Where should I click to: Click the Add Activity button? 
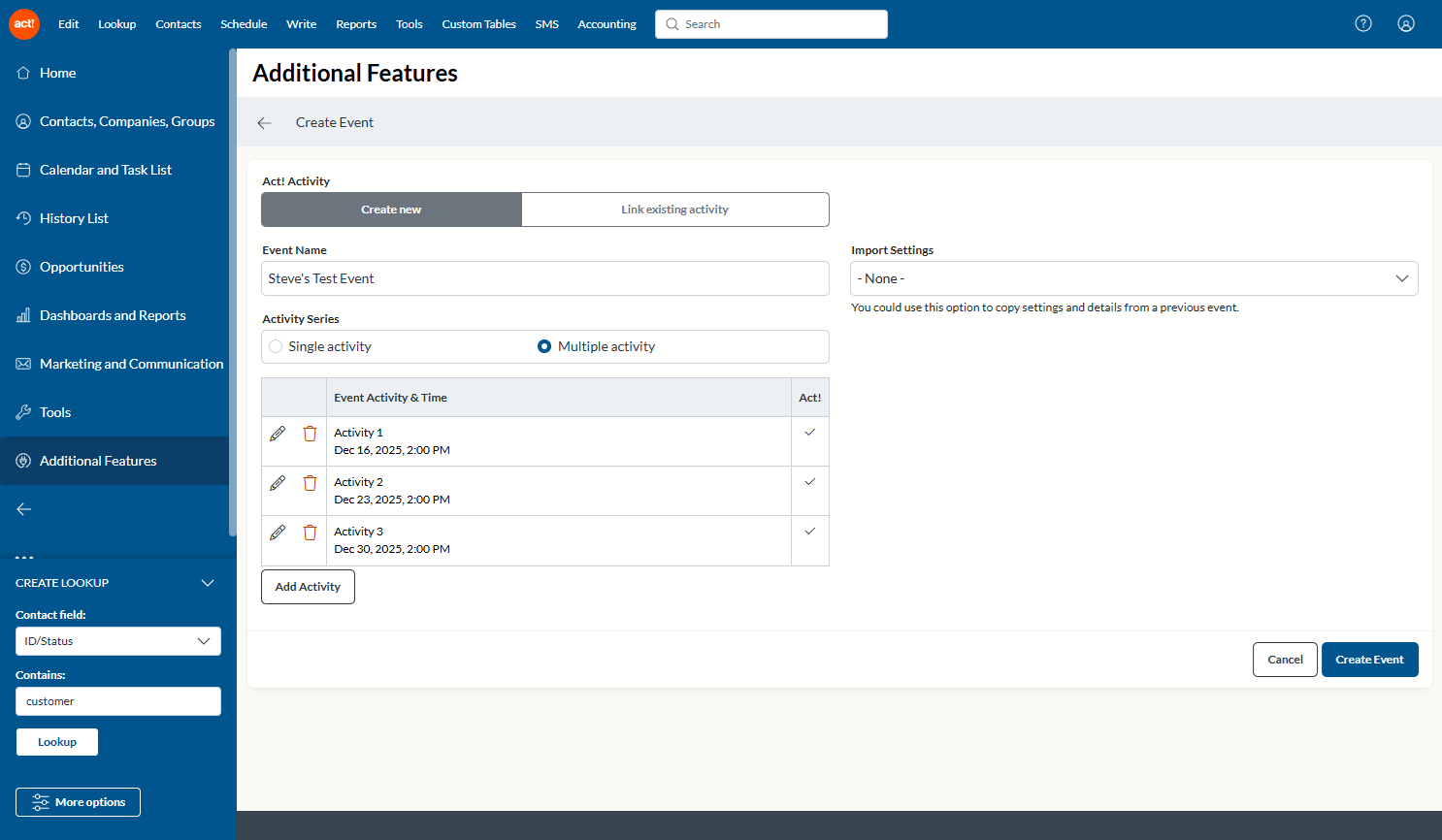click(x=308, y=587)
